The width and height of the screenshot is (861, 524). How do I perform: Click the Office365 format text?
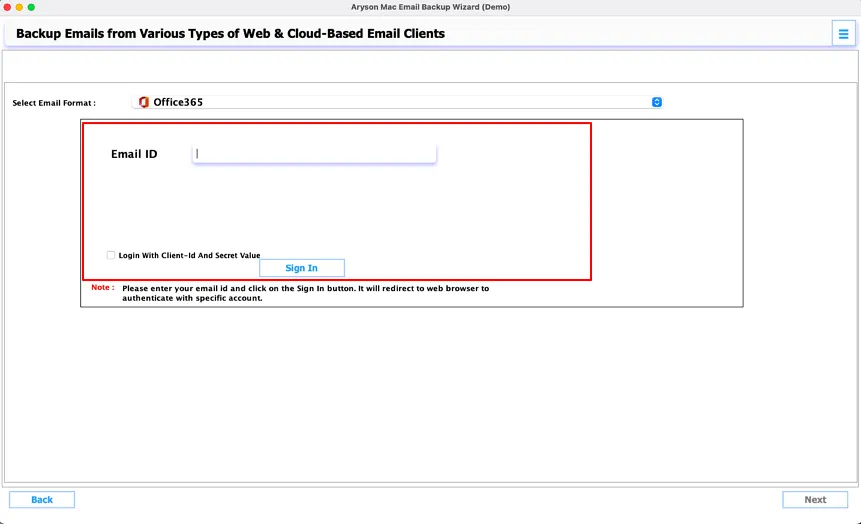pos(178,102)
